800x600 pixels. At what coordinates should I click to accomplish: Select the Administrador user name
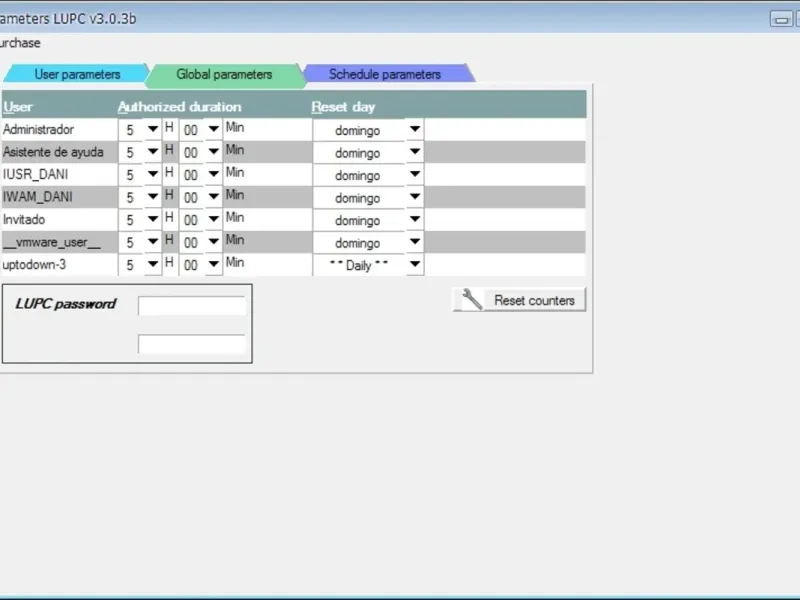38,130
